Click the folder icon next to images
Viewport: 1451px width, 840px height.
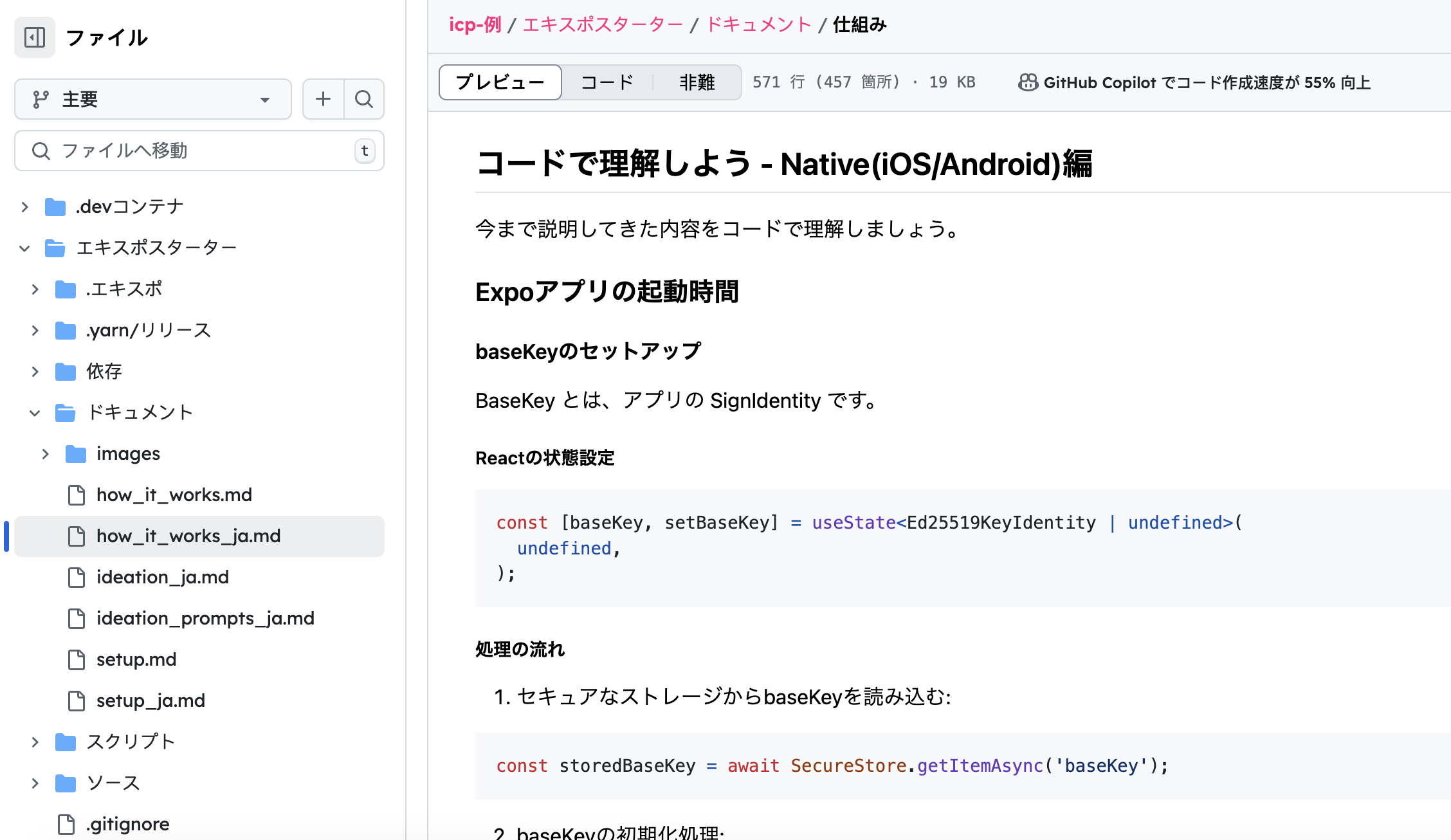coord(75,453)
